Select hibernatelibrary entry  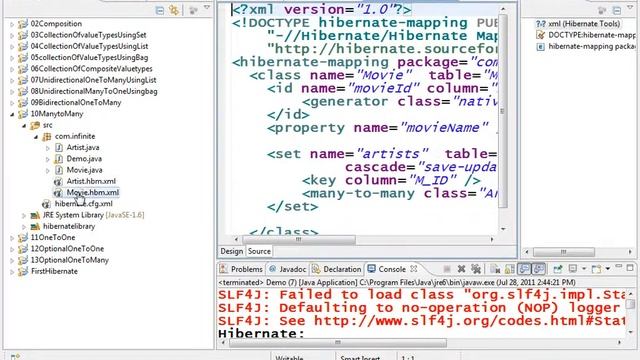click(69, 226)
